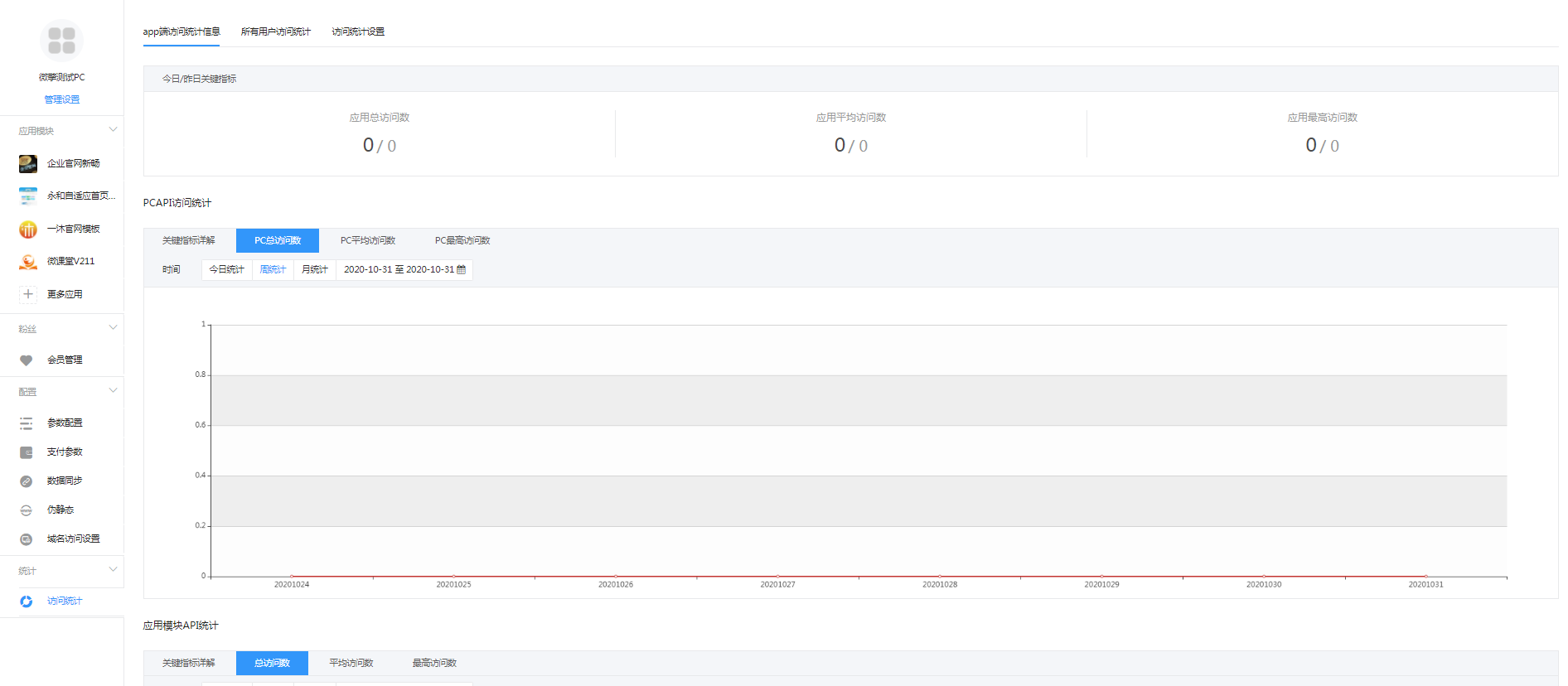Select PC最高访问数 tab

462,240
